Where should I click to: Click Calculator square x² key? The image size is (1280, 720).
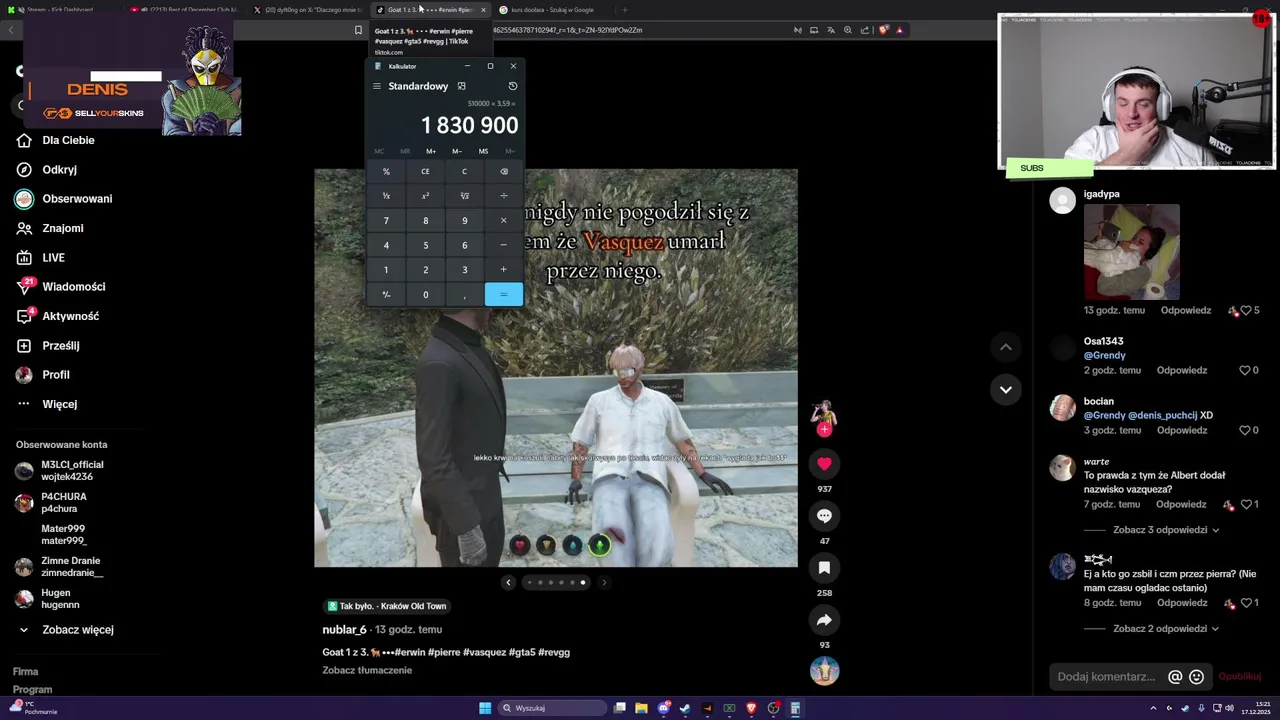pos(425,196)
